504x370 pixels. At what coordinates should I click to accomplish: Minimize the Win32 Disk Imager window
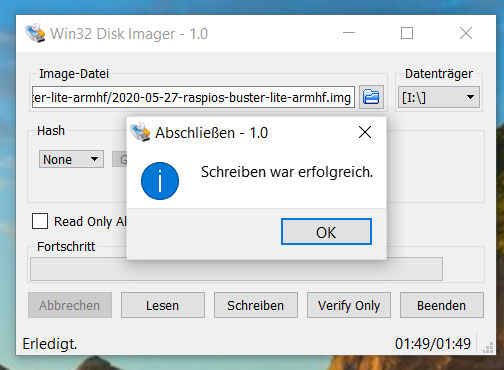tap(349, 33)
